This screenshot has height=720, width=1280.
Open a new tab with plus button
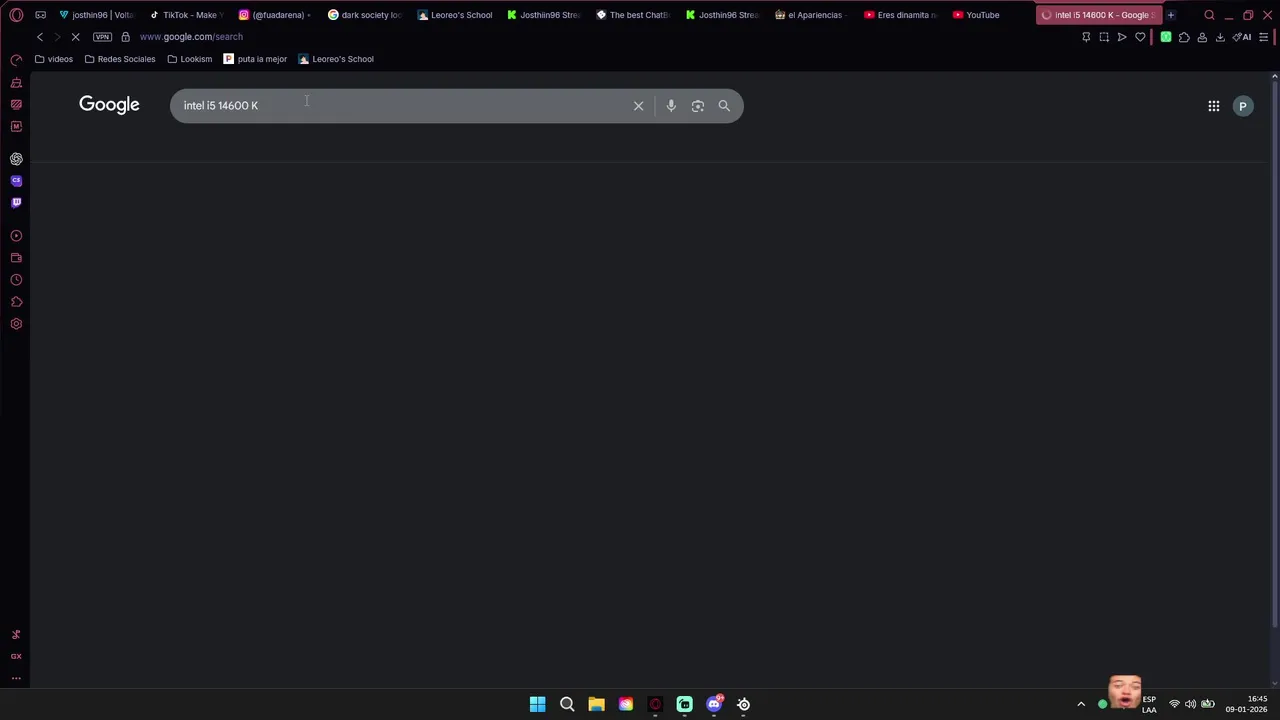coord(1171,15)
